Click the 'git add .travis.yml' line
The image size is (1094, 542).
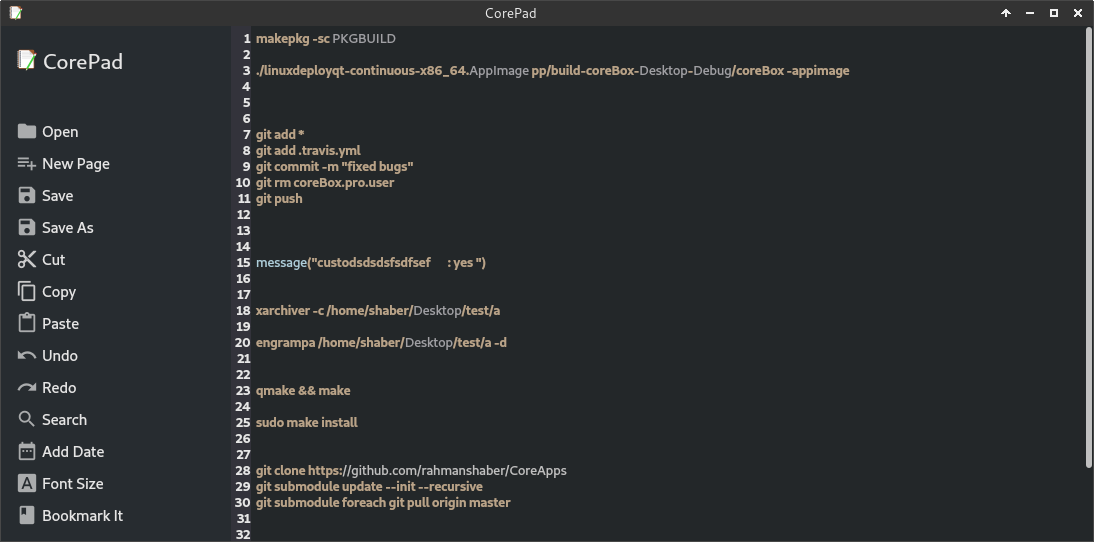pos(308,150)
